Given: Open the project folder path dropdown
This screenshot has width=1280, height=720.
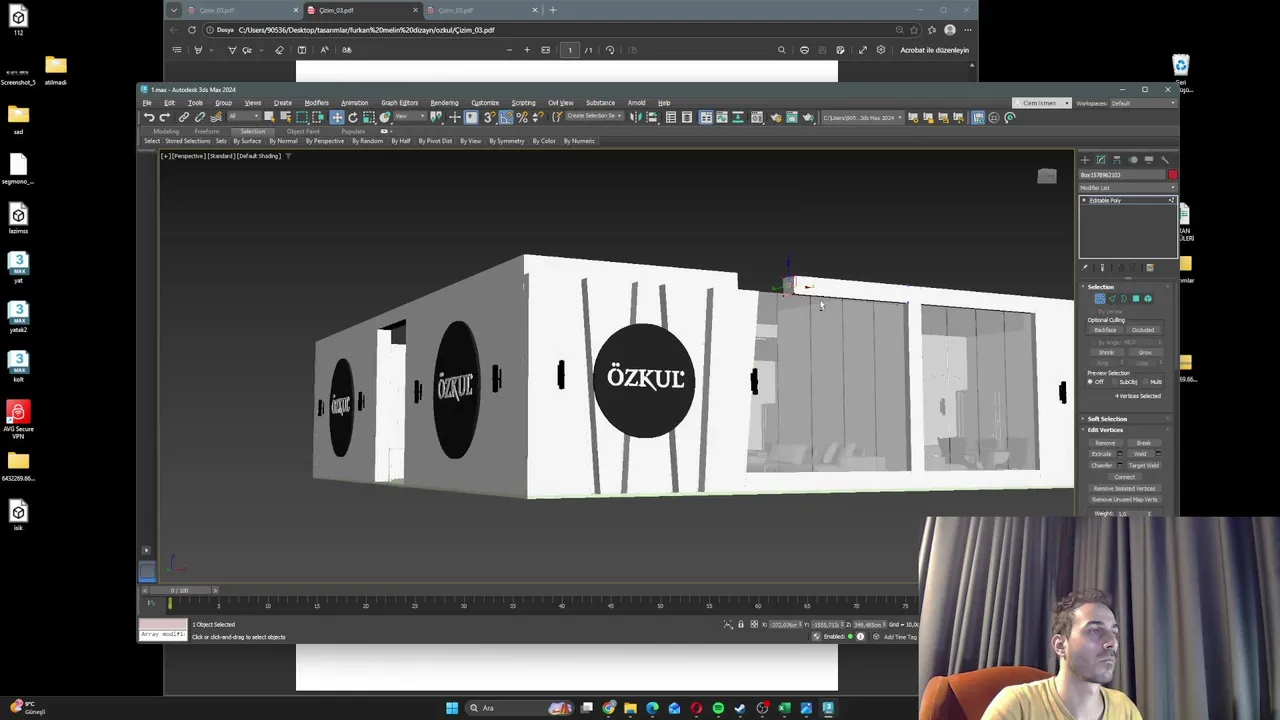Looking at the screenshot, I should pyautogui.click(x=863, y=117).
